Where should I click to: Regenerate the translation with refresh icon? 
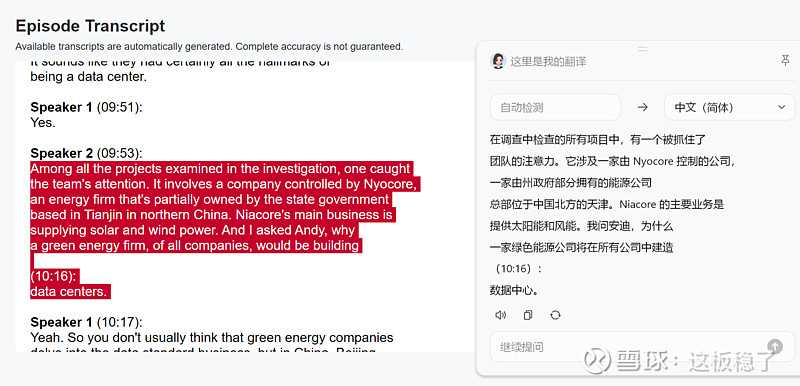pyautogui.click(x=556, y=315)
